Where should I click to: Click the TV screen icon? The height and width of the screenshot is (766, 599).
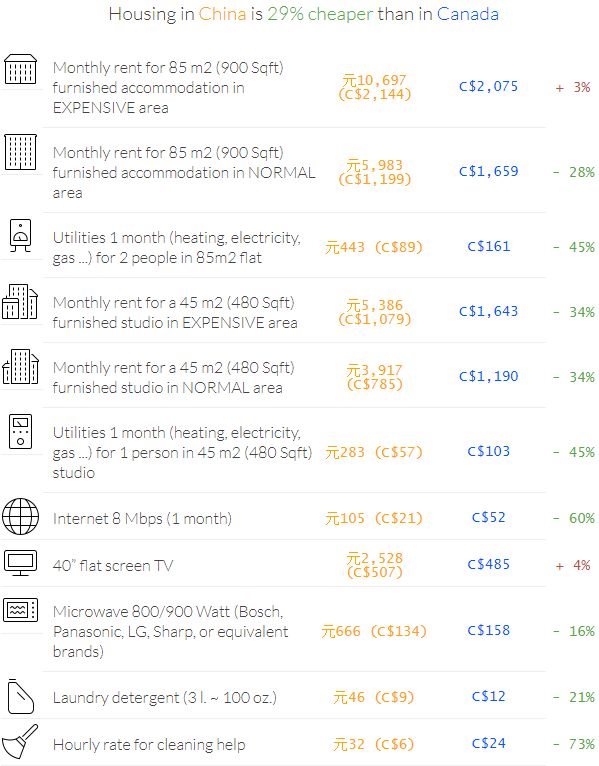click(x=21, y=563)
